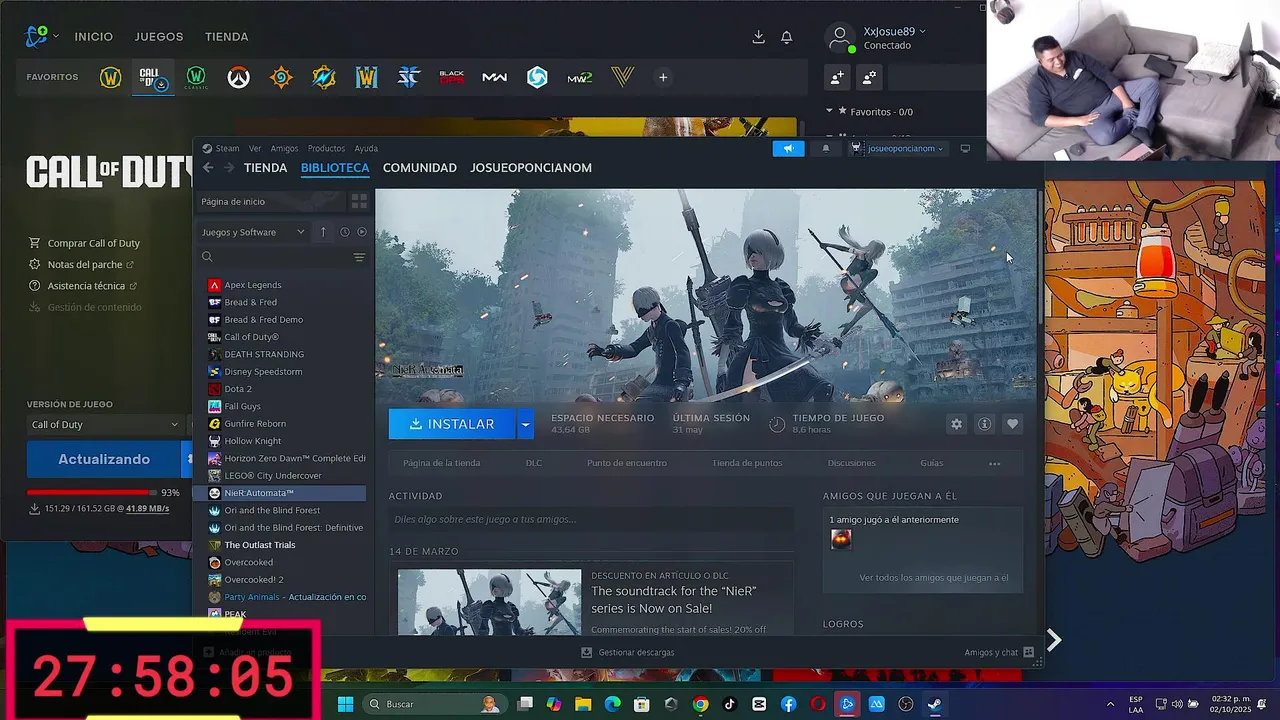Add a game to favorites with plus icon

(x=663, y=77)
